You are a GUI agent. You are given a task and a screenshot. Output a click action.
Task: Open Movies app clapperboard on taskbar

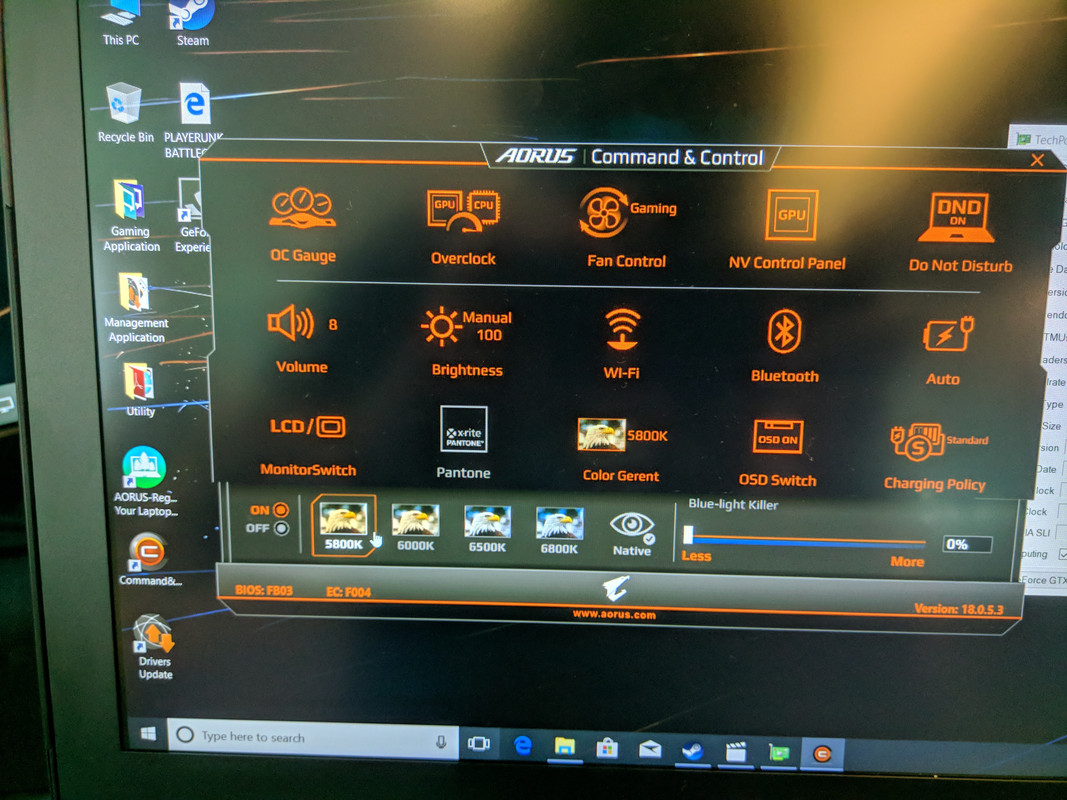point(736,752)
